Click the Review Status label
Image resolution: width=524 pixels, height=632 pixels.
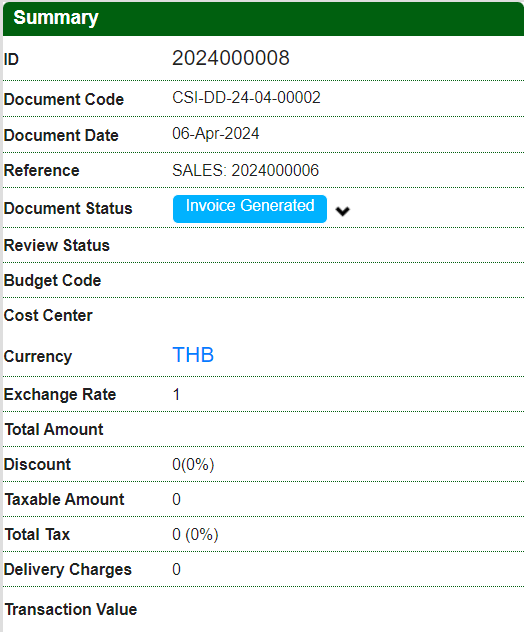click(57, 245)
